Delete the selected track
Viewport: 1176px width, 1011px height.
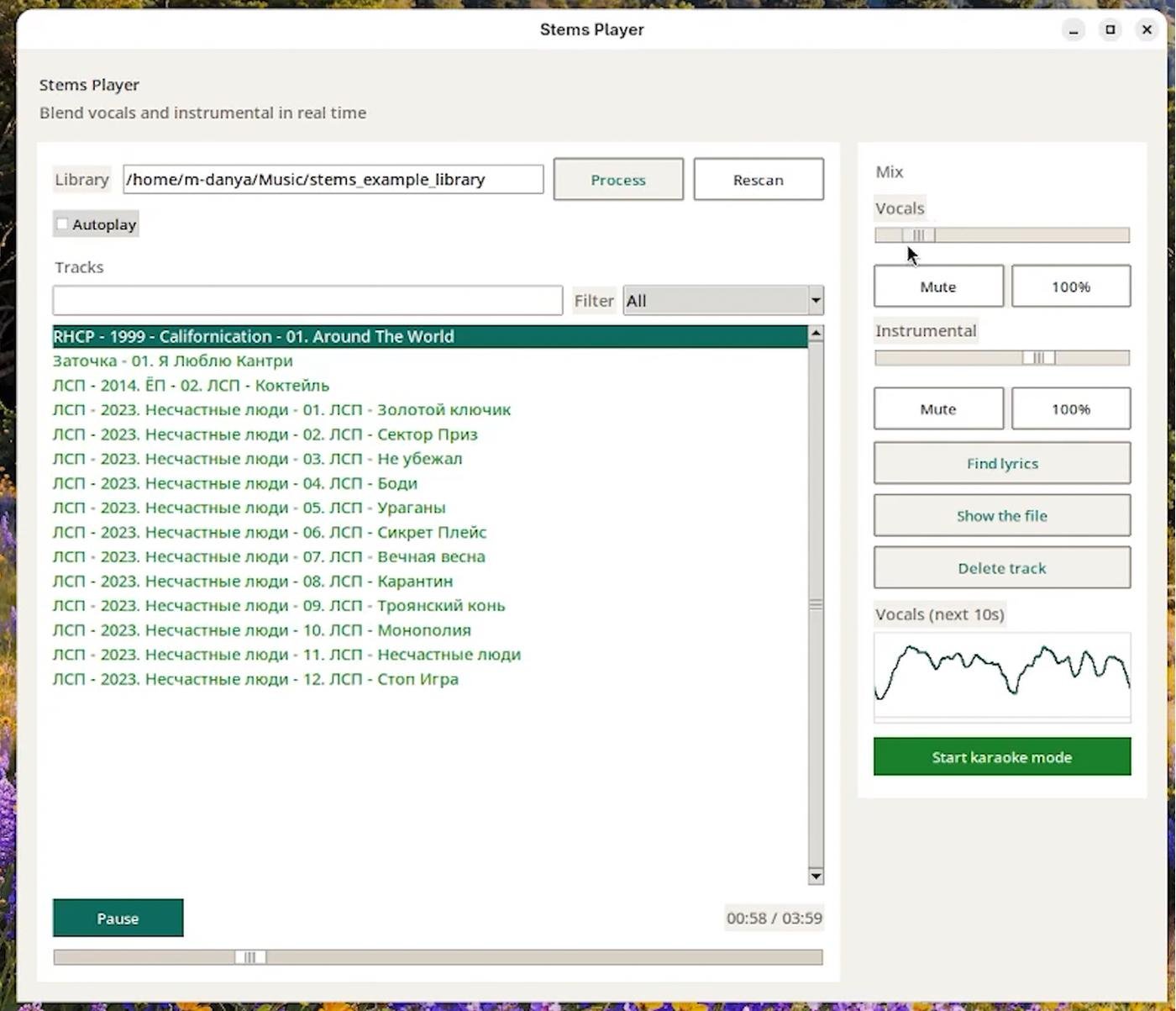pyautogui.click(x=1001, y=568)
